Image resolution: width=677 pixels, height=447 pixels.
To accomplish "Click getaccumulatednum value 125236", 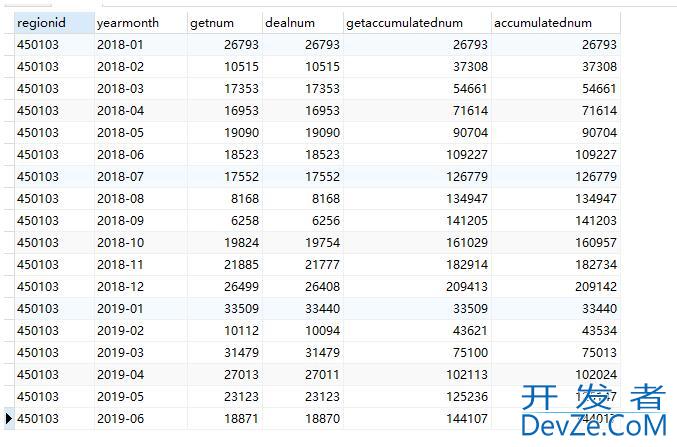I will click(x=417, y=397).
